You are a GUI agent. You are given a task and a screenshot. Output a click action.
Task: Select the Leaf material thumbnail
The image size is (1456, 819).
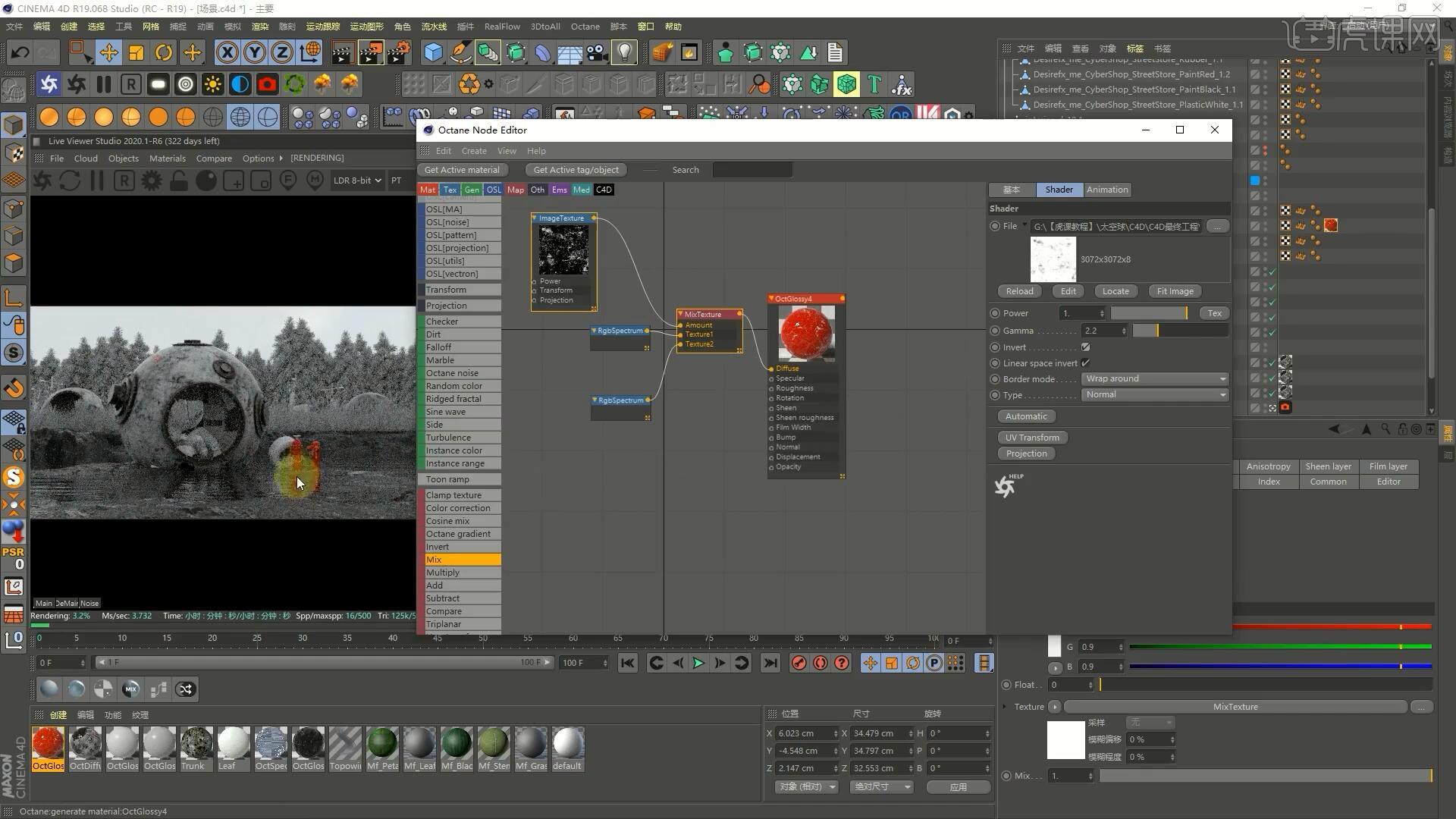click(234, 748)
